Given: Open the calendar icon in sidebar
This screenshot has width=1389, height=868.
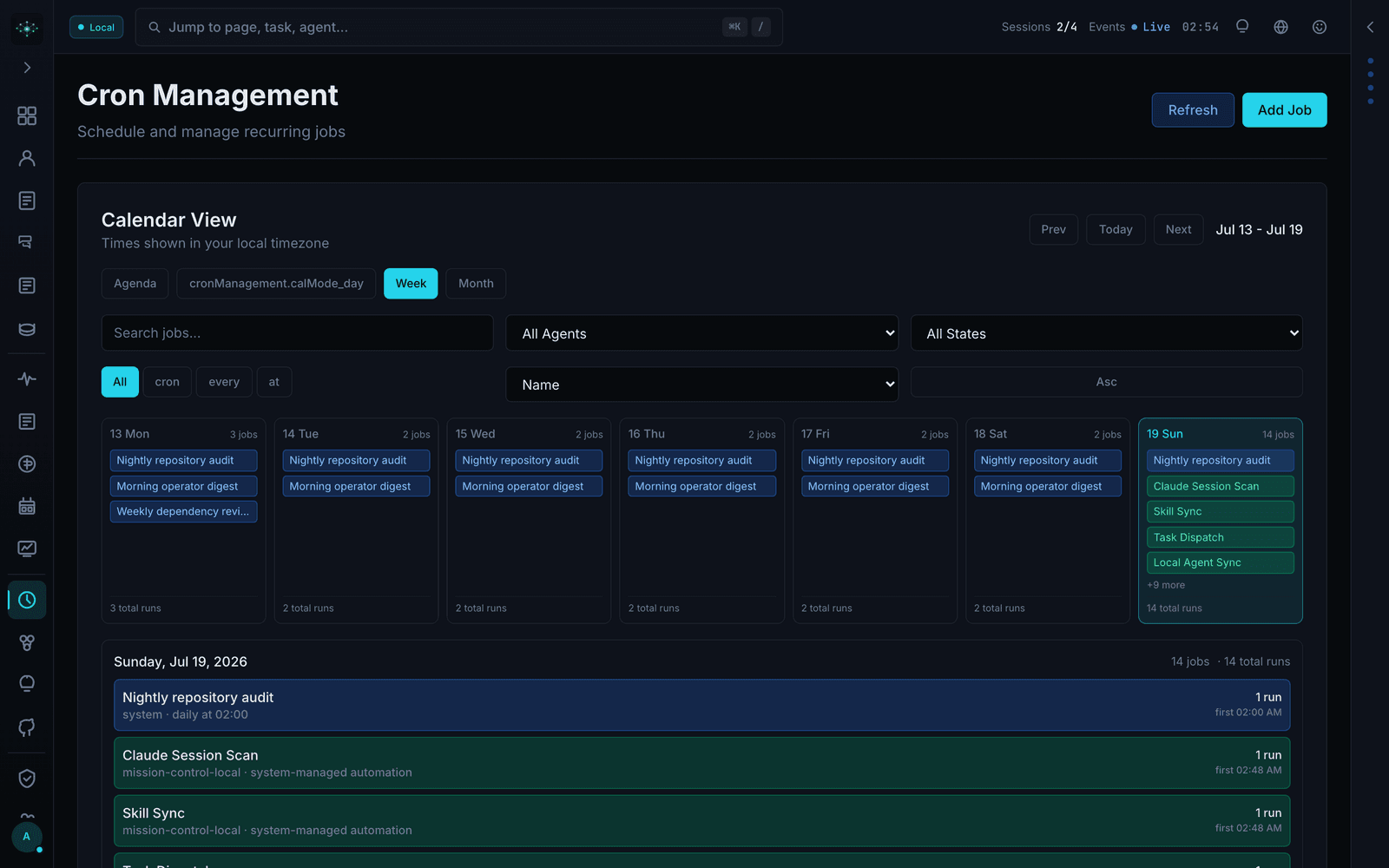Looking at the screenshot, I should click(27, 506).
